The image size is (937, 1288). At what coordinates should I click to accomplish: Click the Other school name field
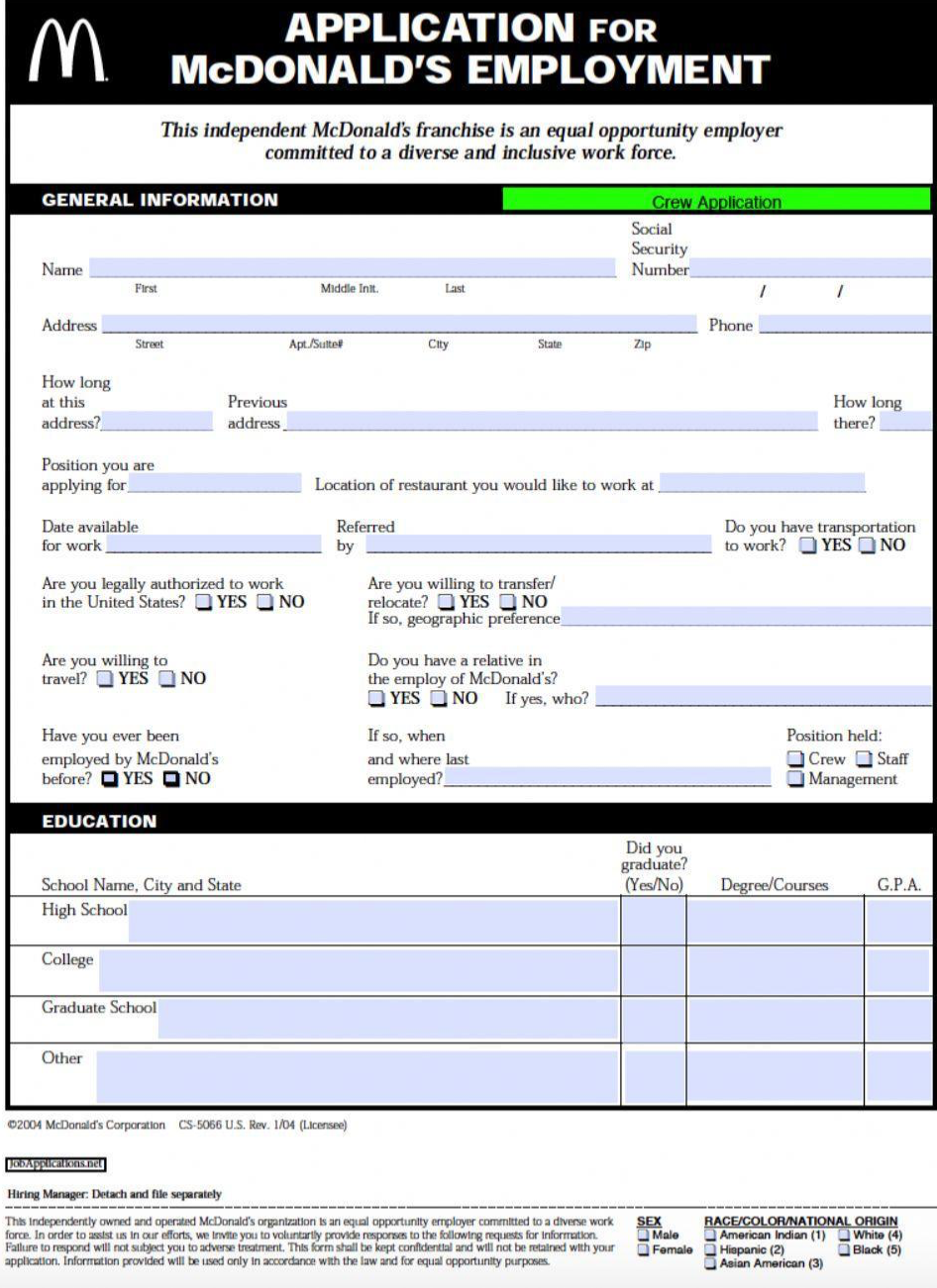coord(357,1076)
